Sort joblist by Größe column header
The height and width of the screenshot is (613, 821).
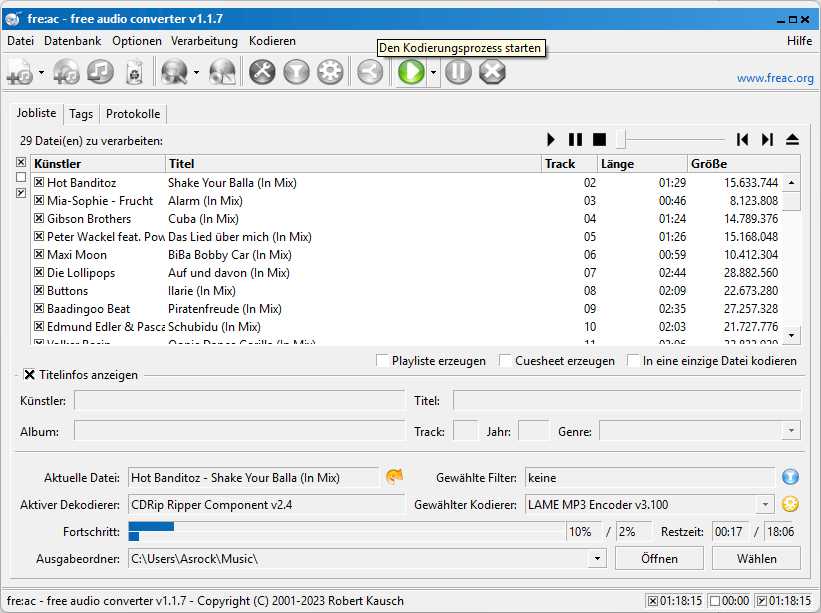coord(744,164)
